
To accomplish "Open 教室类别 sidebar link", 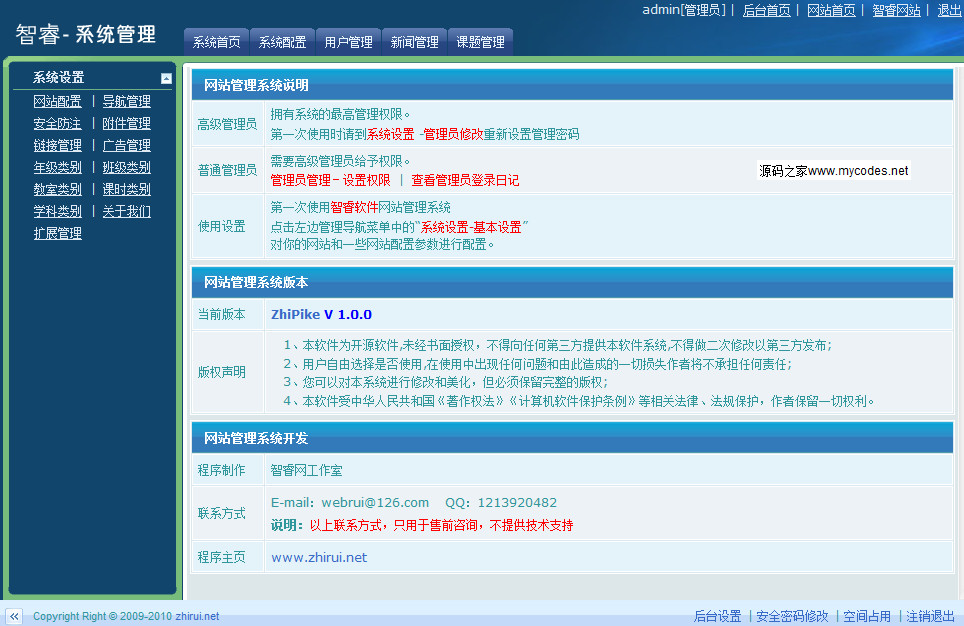I will pos(57,189).
